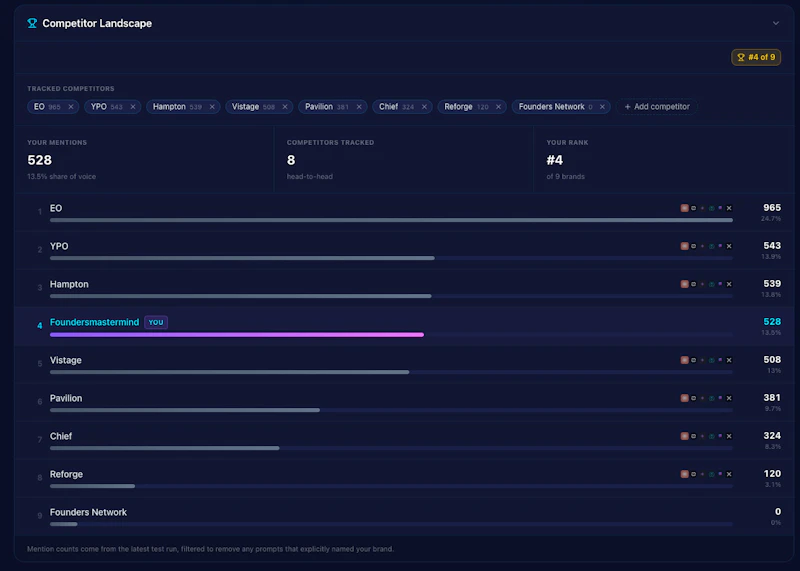Click the trophy icon beside Competitor Landscape
The height and width of the screenshot is (571, 800).
click(x=32, y=23)
